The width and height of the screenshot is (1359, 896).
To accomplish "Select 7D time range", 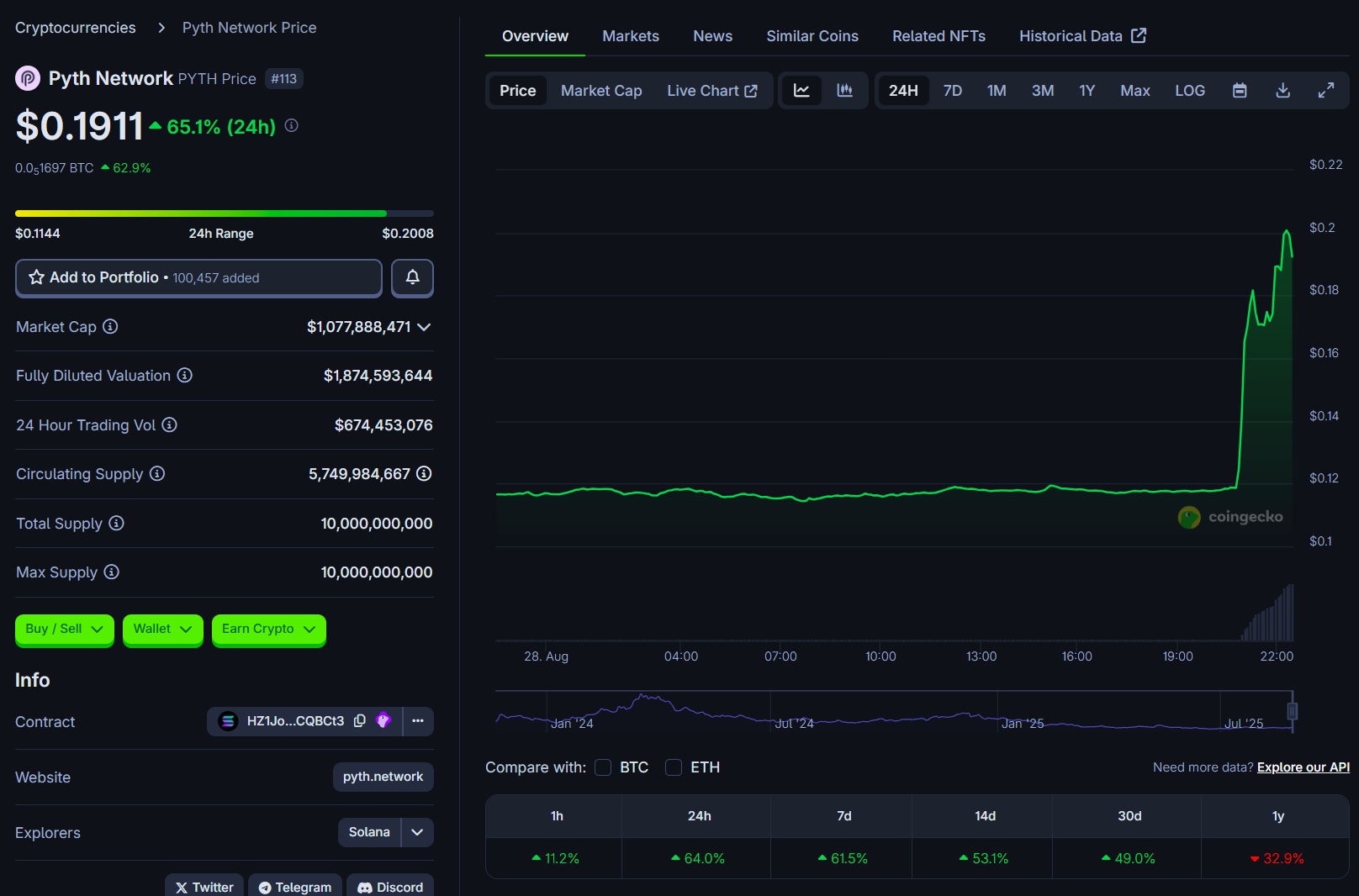I will point(953,91).
